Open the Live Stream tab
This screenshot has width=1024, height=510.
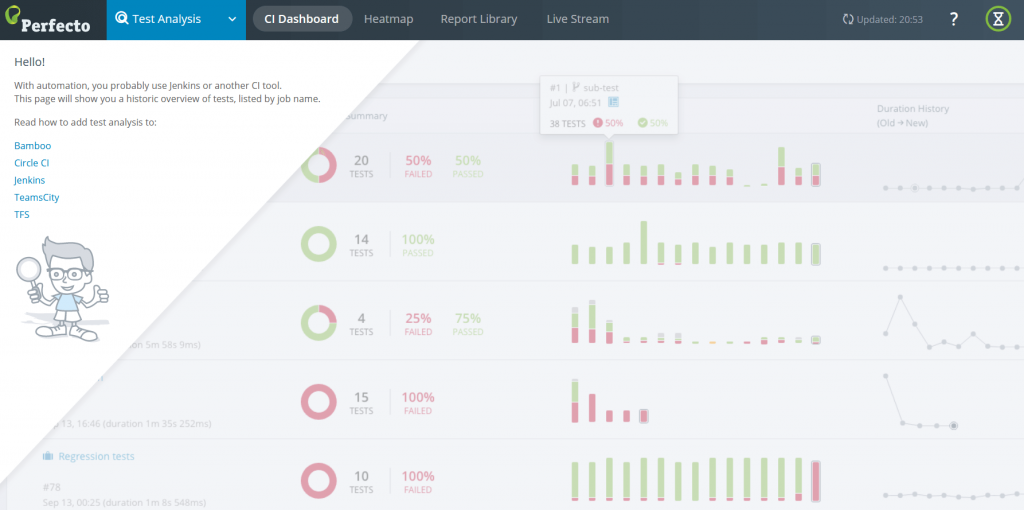coord(577,19)
